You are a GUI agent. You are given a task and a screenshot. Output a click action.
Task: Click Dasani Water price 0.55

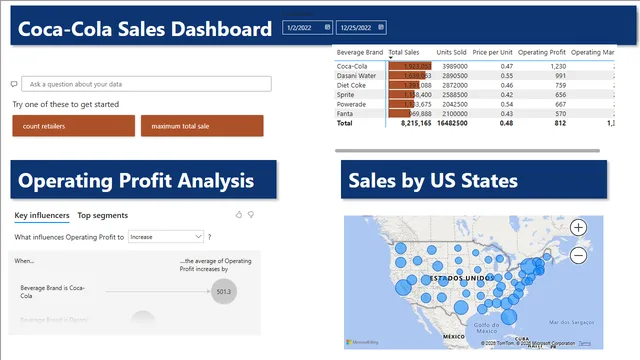pyautogui.click(x=507, y=76)
